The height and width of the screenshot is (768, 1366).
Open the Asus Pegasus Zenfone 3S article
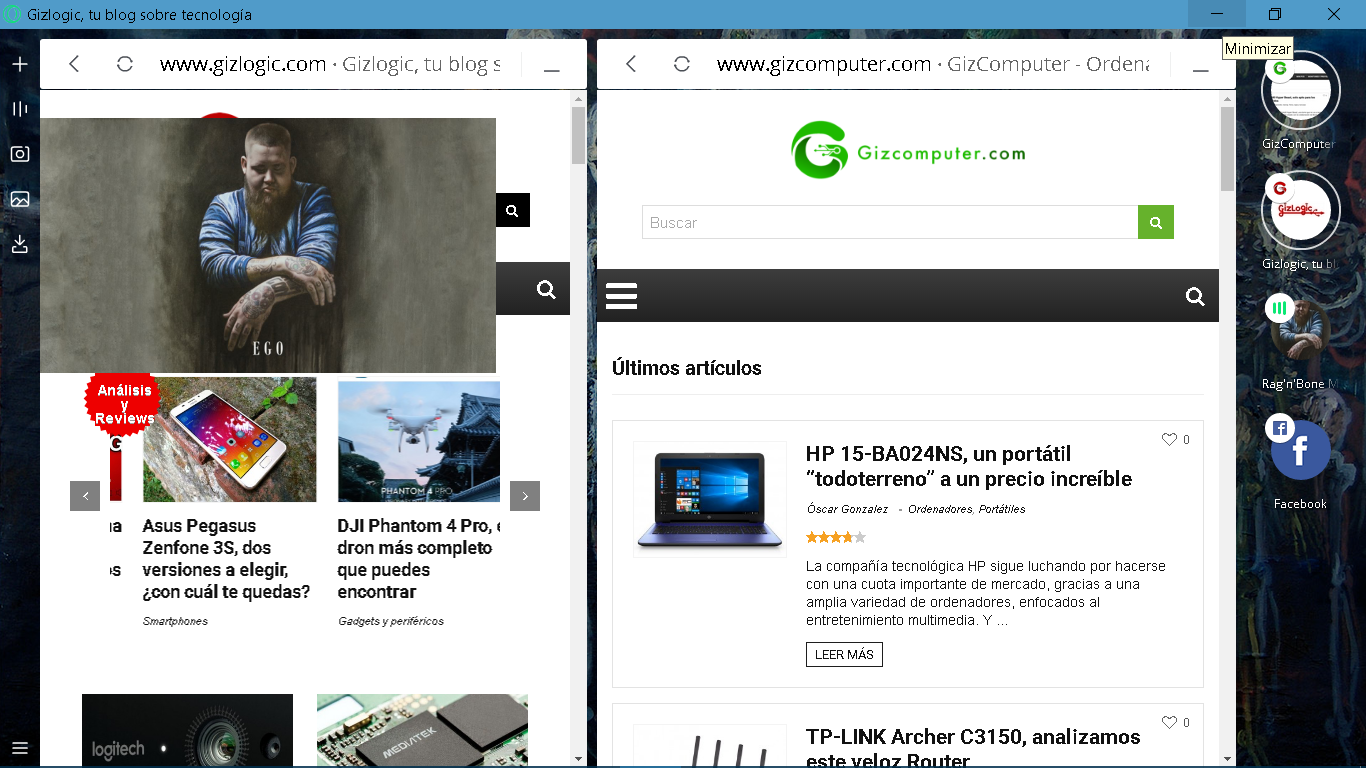[x=226, y=558]
